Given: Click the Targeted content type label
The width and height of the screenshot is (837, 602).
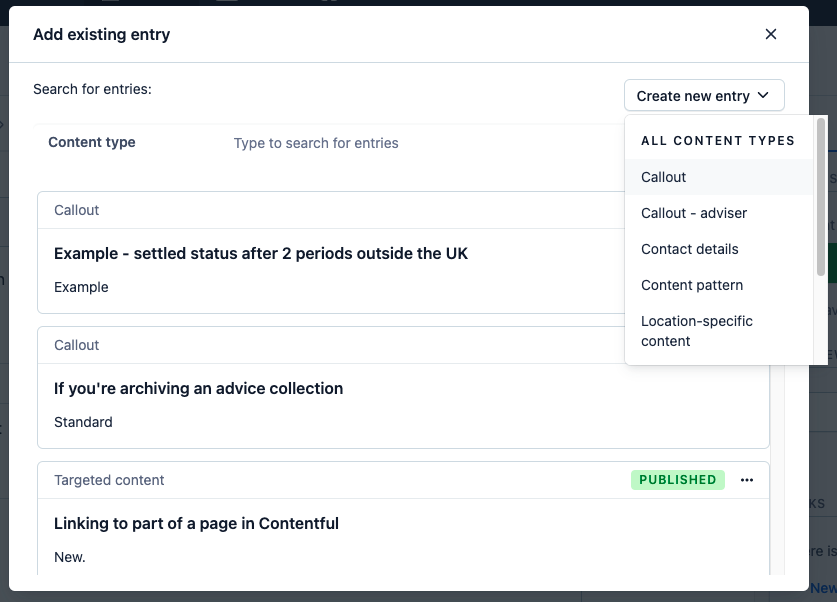Looking at the screenshot, I should 109,480.
